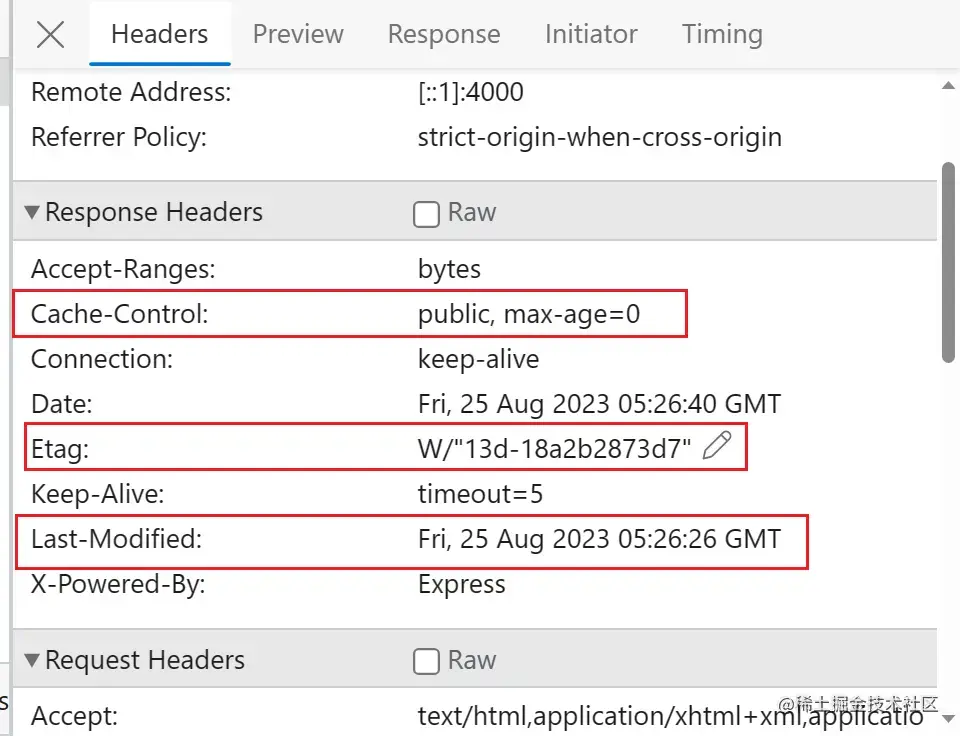Click the Keep-Alive value 'timeout=5'
This screenshot has height=736, width=960.
pyautogui.click(x=481, y=494)
